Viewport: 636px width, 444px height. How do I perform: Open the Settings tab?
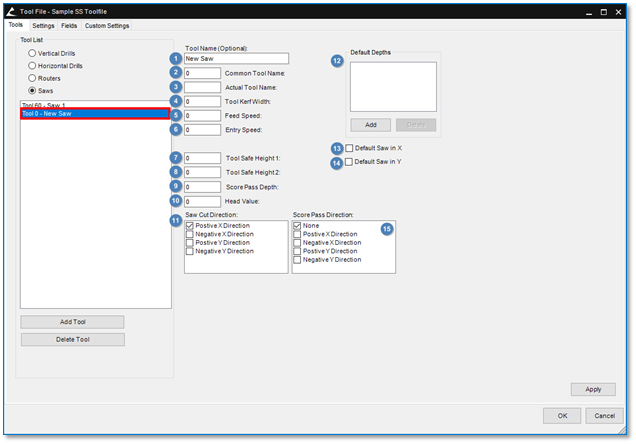coord(43,26)
